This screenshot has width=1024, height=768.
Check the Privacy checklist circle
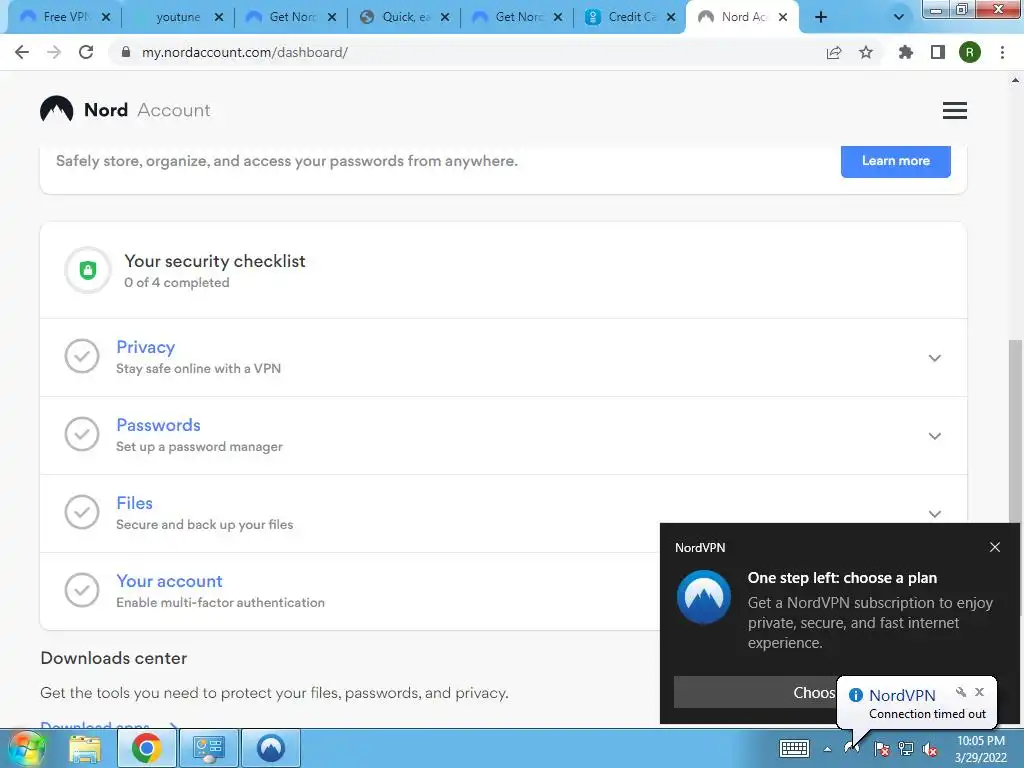click(x=82, y=356)
